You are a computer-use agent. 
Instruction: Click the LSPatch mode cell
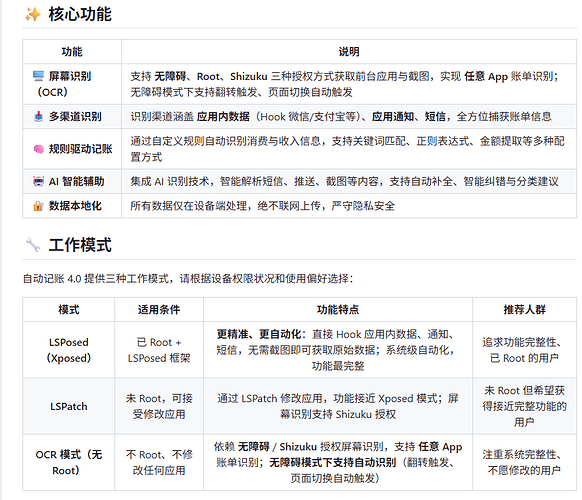[x=69, y=406]
